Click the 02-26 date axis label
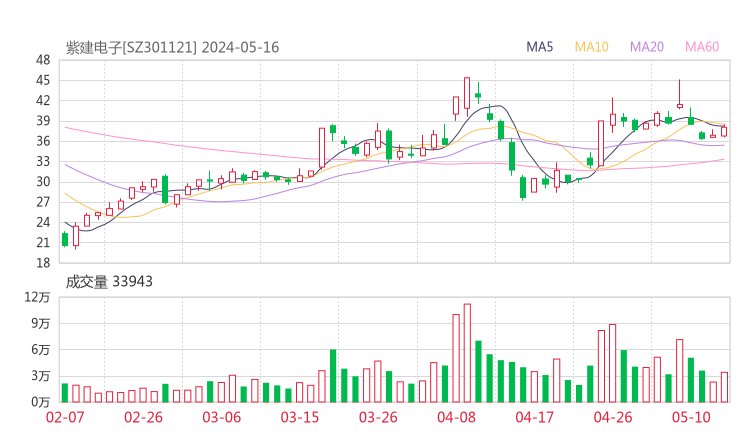Image resolution: width=740 pixels, height=440 pixels. tap(143, 417)
